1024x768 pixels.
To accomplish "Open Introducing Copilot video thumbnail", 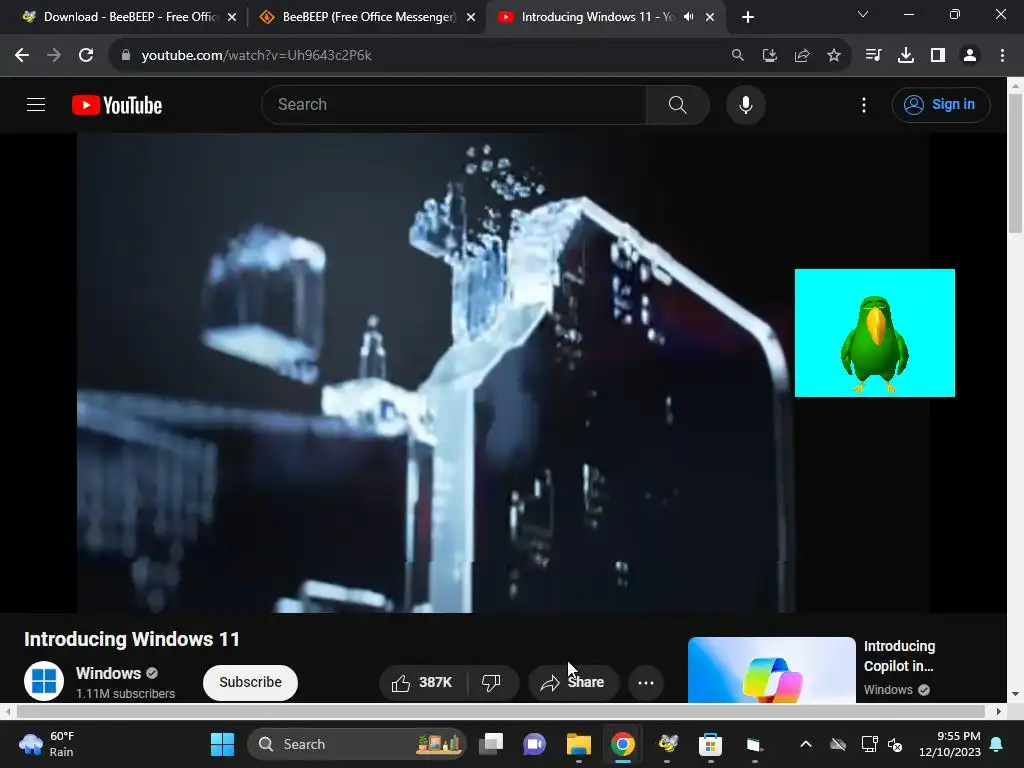I will (771, 670).
